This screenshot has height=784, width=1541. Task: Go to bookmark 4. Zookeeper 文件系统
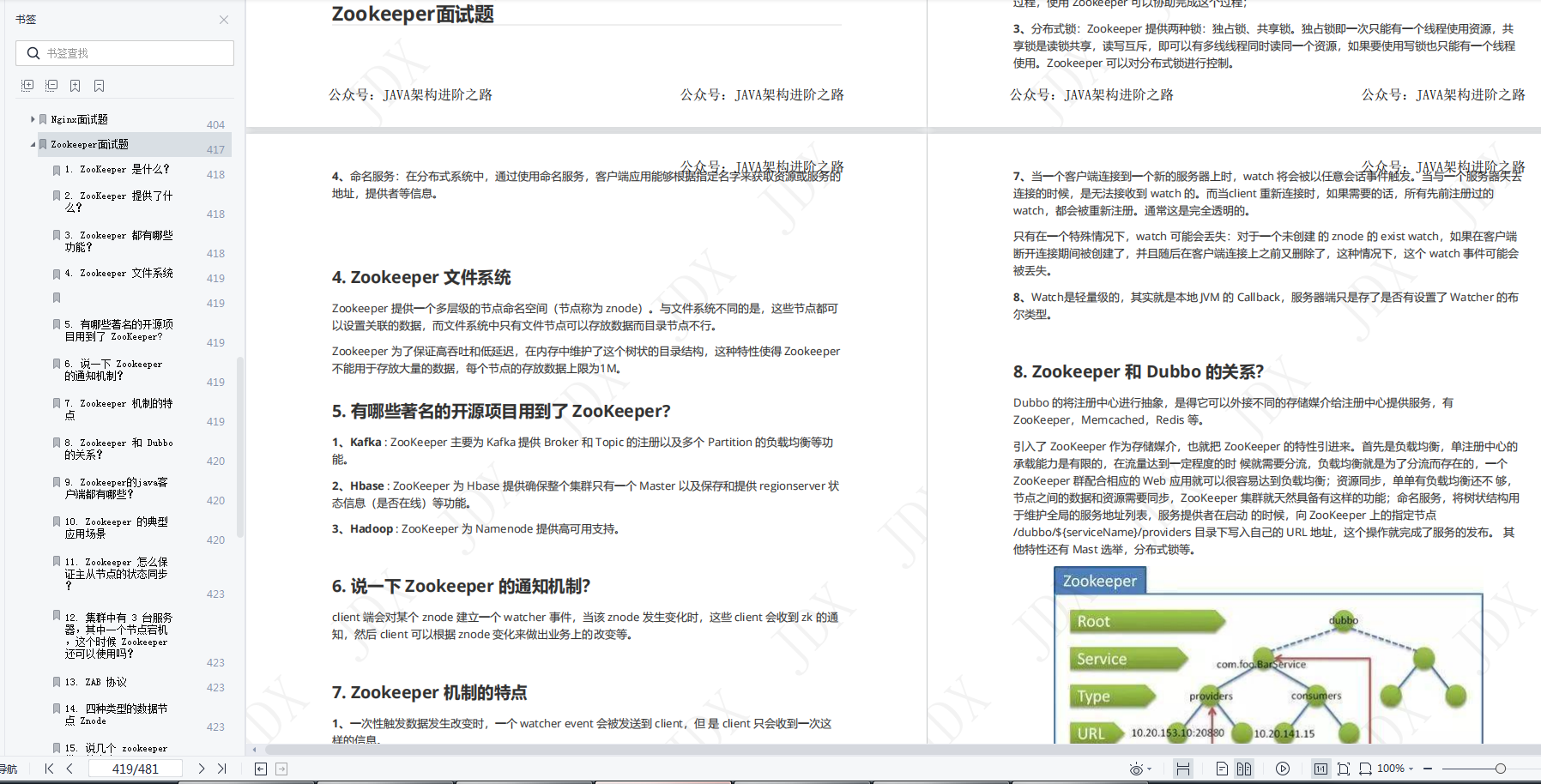[118, 273]
